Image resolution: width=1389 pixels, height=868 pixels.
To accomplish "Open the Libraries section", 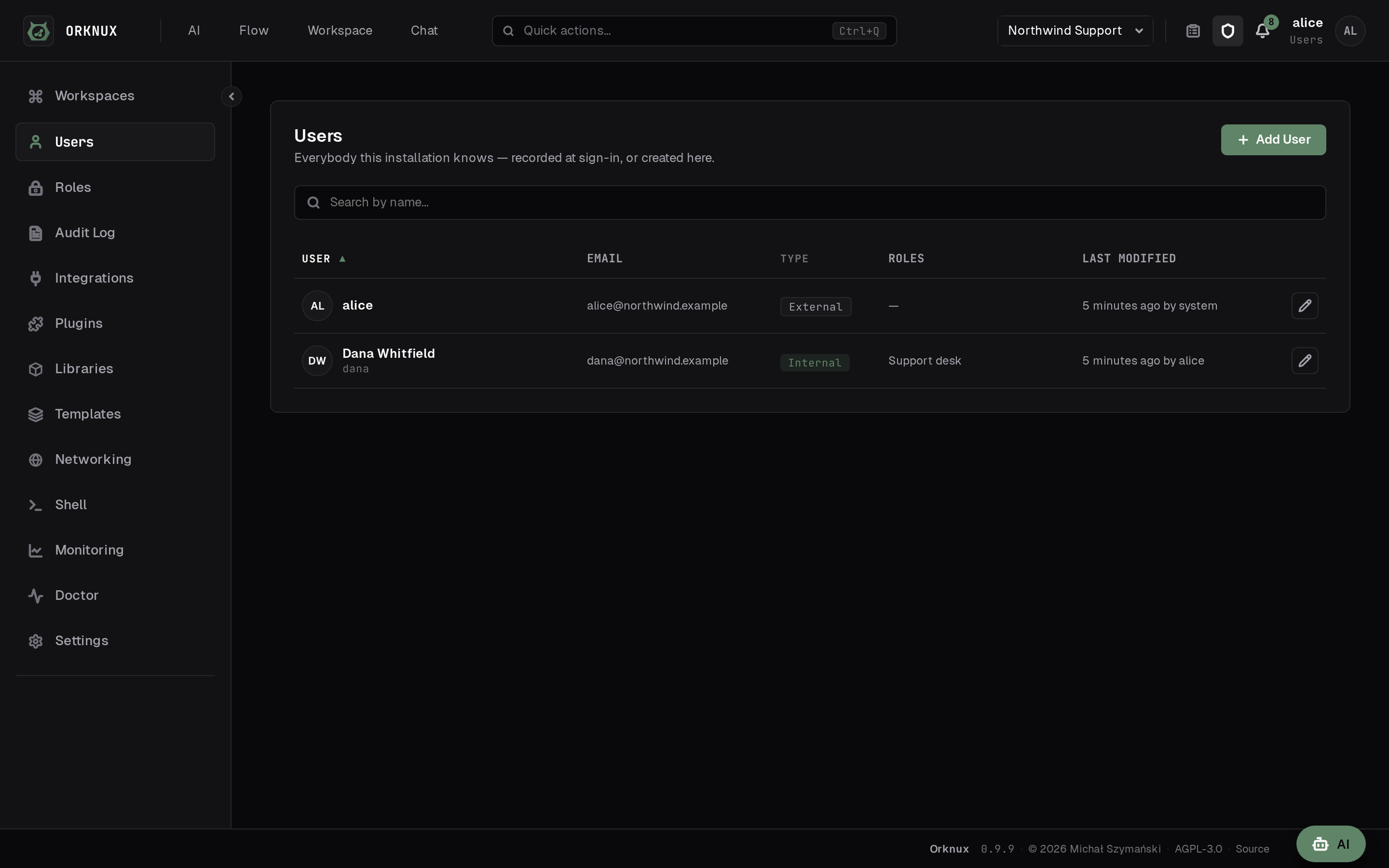I will tap(115, 368).
